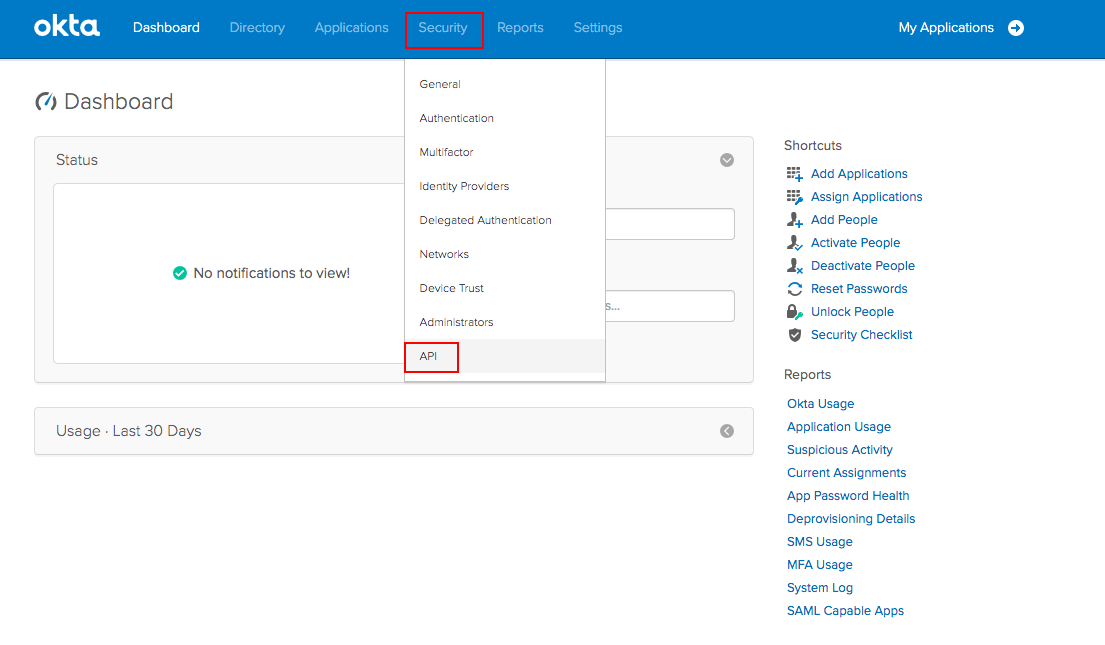Open the Directory navigation menu
The height and width of the screenshot is (645, 1105).
coord(257,28)
